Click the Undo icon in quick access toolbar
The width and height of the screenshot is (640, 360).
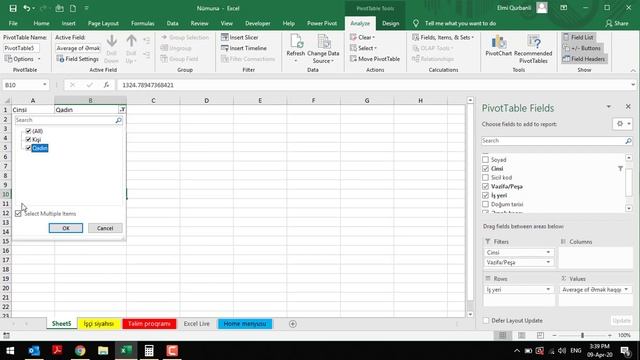pos(27,8)
